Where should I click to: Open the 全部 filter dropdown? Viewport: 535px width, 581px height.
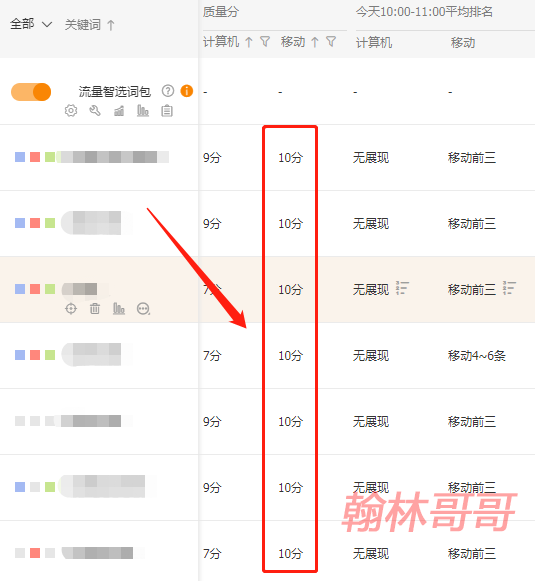pyautogui.click(x=31, y=24)
